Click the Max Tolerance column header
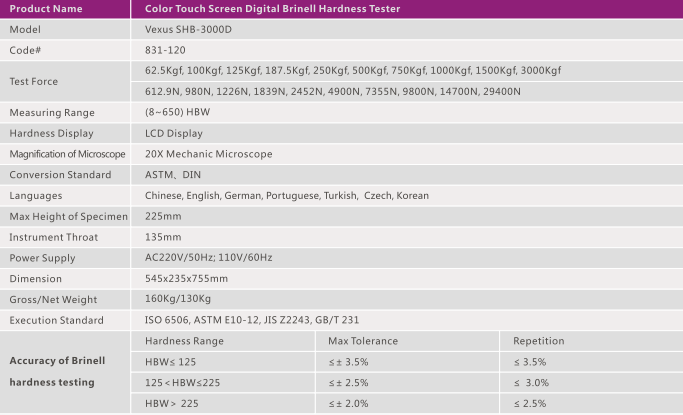This screenshot has width=683, height=415. (x=363, y=341)
